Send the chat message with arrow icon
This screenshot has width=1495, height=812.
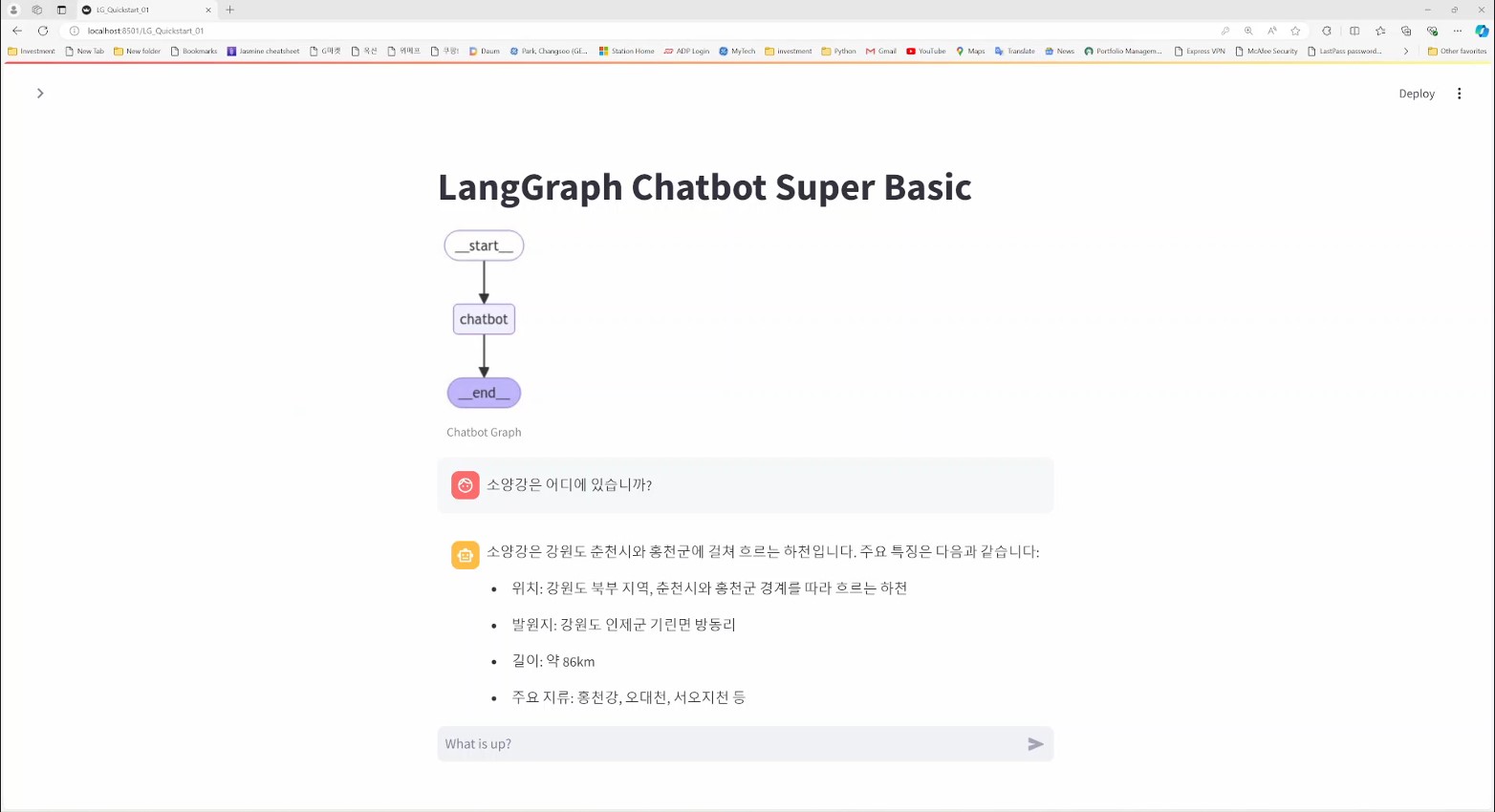coord(1035,744)
